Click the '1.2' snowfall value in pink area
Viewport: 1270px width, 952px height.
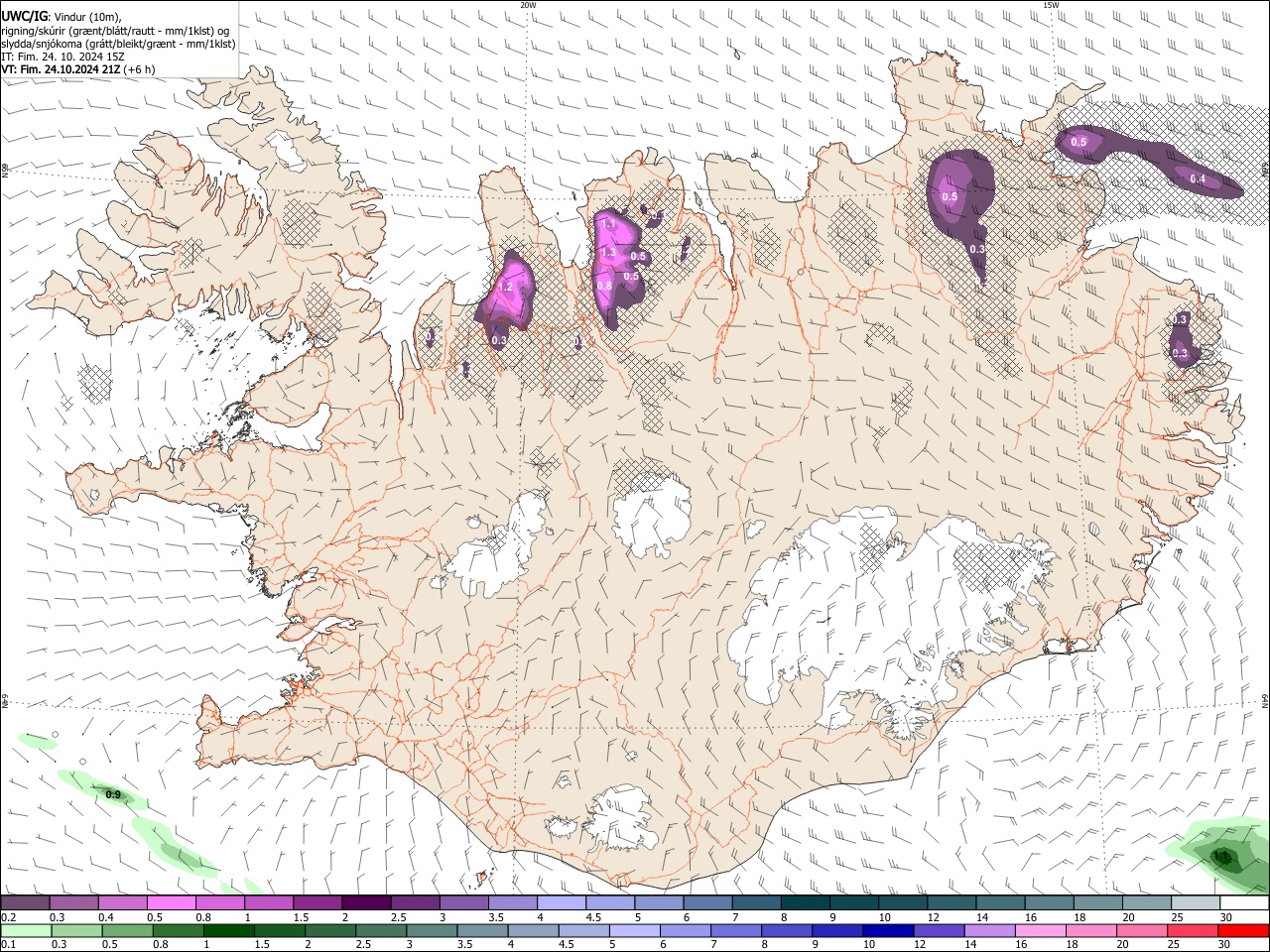pyautogui.click(x=504, y=288)
